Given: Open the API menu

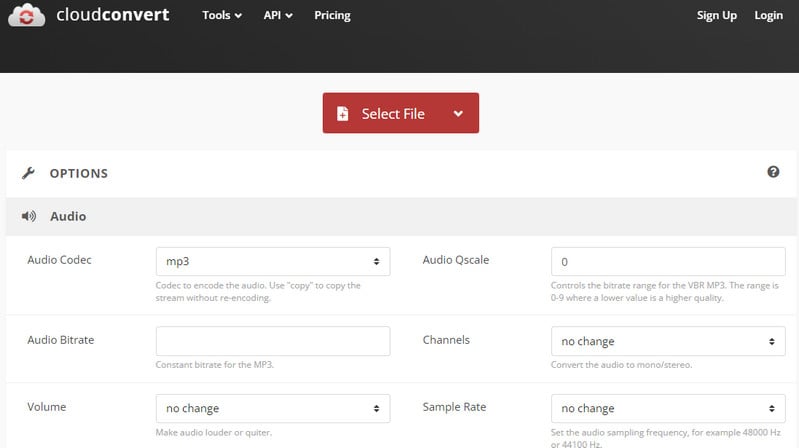Looking at the screenshot, I should [x=278, y=15].
